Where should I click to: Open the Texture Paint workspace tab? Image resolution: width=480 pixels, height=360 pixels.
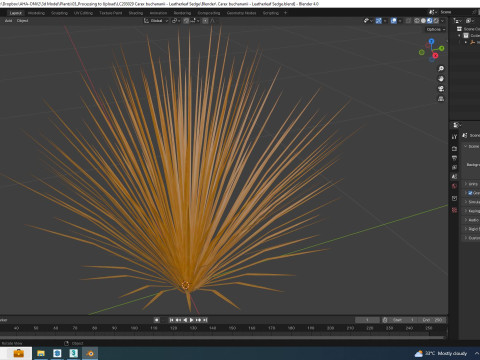pyautogui.click(x=111, y=13)
